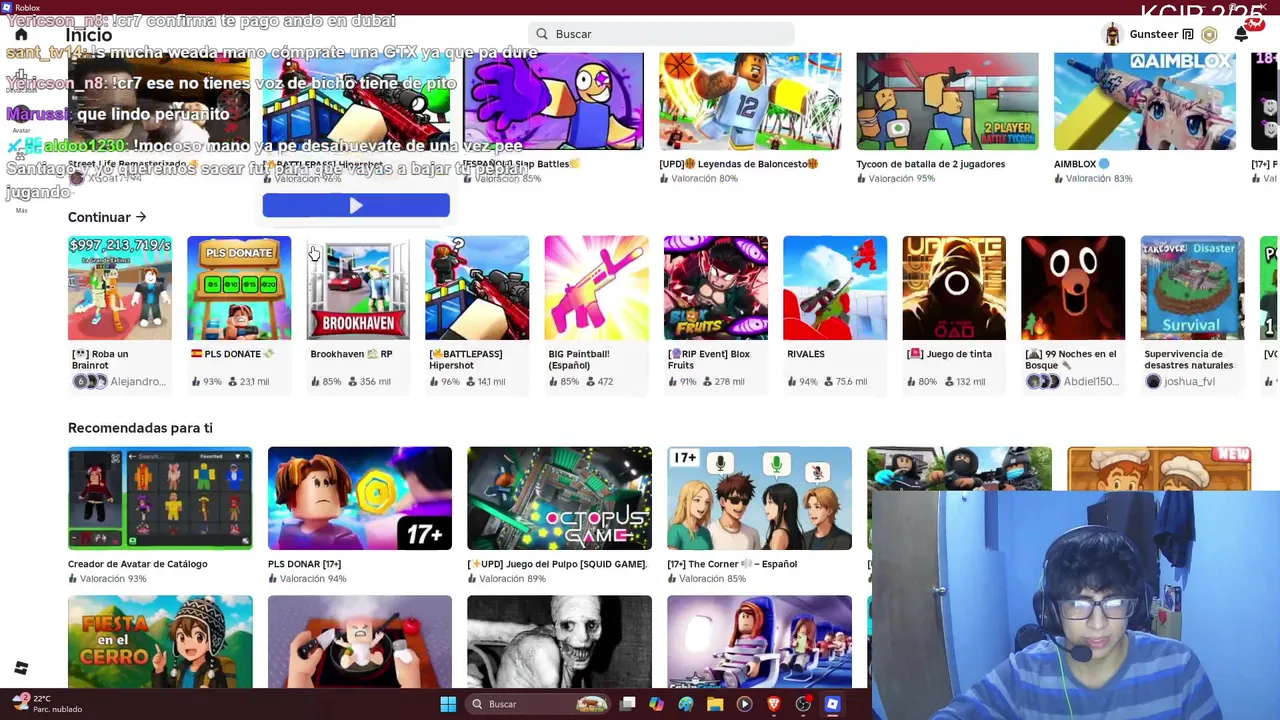The image size is (1280, 720).
Task: Open the RIVALES game thumbnail
Action: click(x=835, y=288)
